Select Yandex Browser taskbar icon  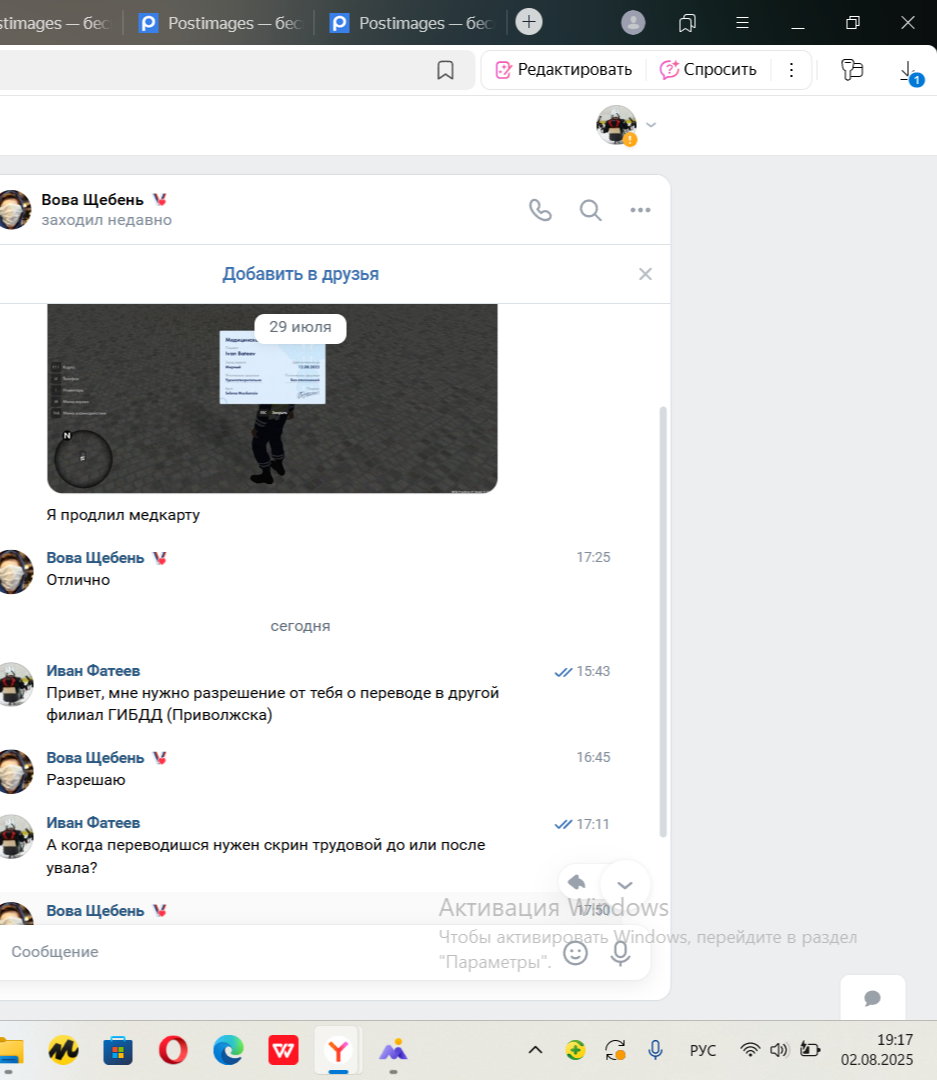point(338,1050)
